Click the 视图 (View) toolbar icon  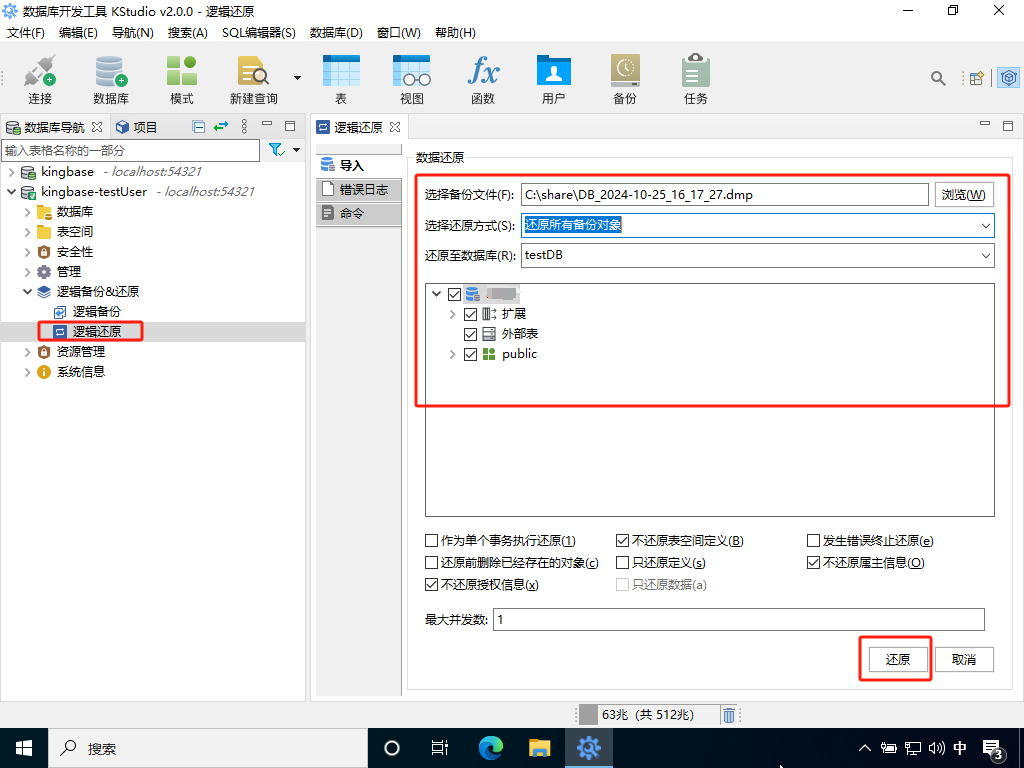[x=411, y=72]
